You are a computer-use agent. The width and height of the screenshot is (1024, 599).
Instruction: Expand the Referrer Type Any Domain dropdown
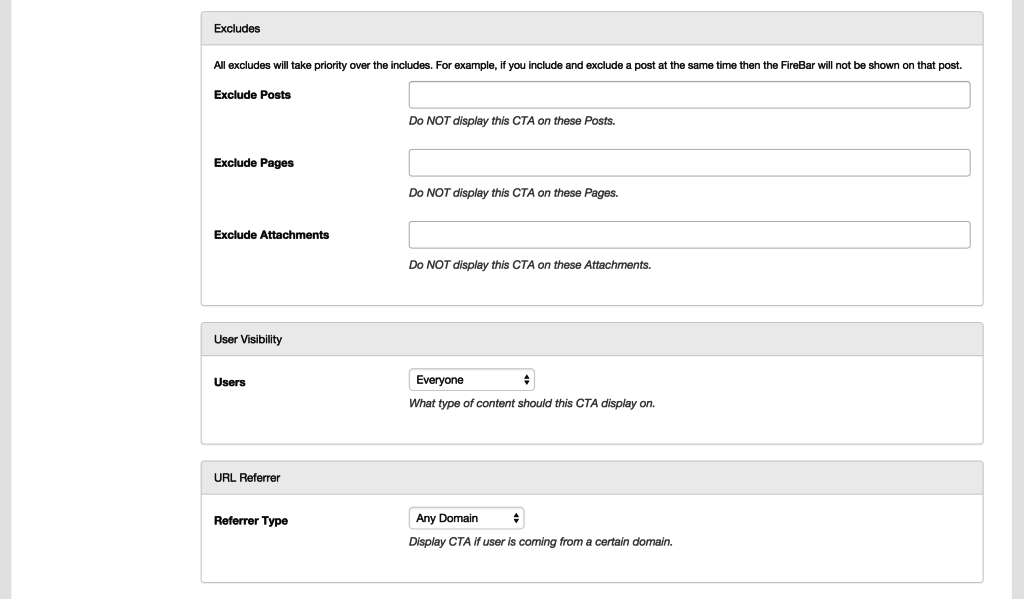pos(467,518)
